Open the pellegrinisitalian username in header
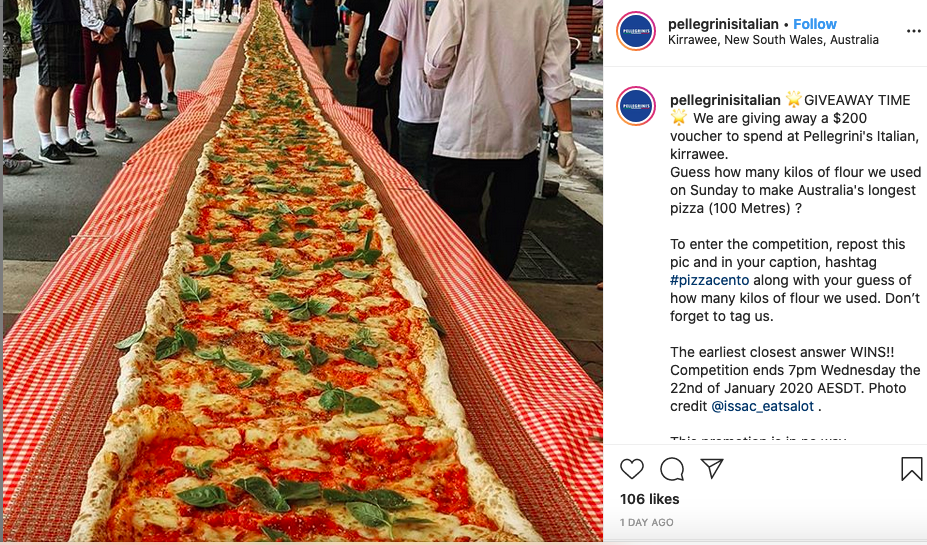This screenshot has height=545, width=927. pos(723,24)
